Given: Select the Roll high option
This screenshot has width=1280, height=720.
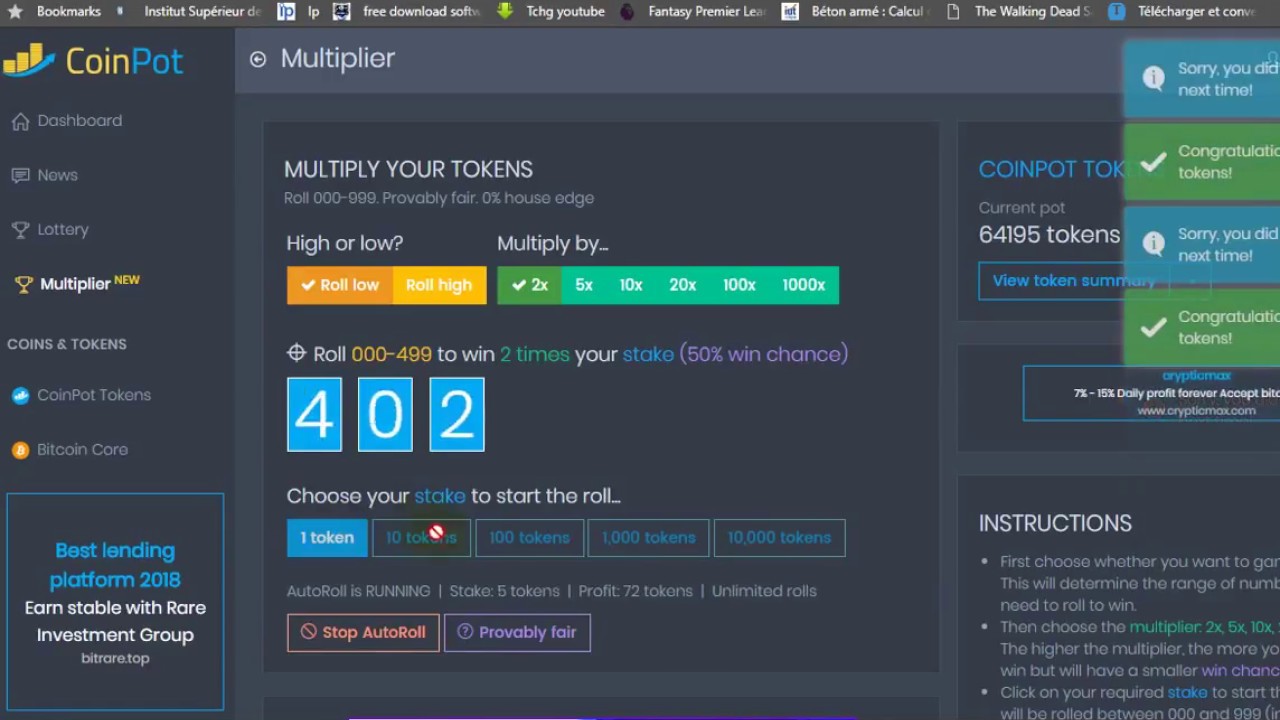Looking at the screenshot, I should pos(439,285).
